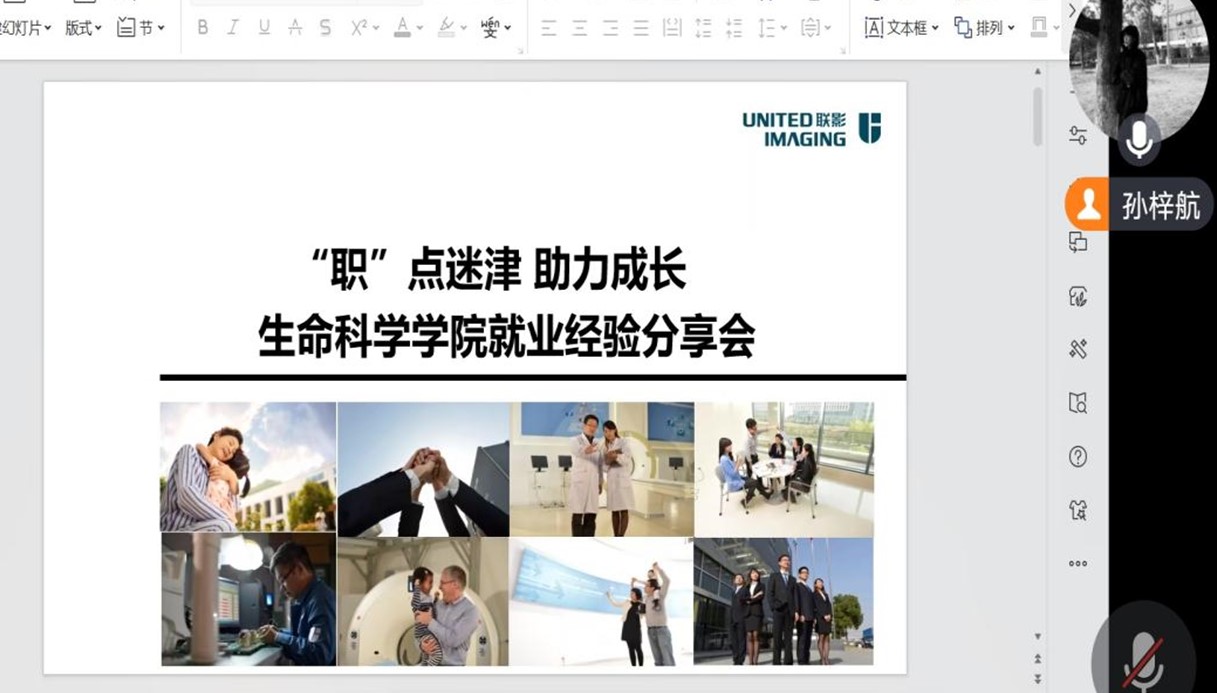Screen dimensions: 1217x693
Task: Click the help question mark icon
Action: click(1078, 457)
